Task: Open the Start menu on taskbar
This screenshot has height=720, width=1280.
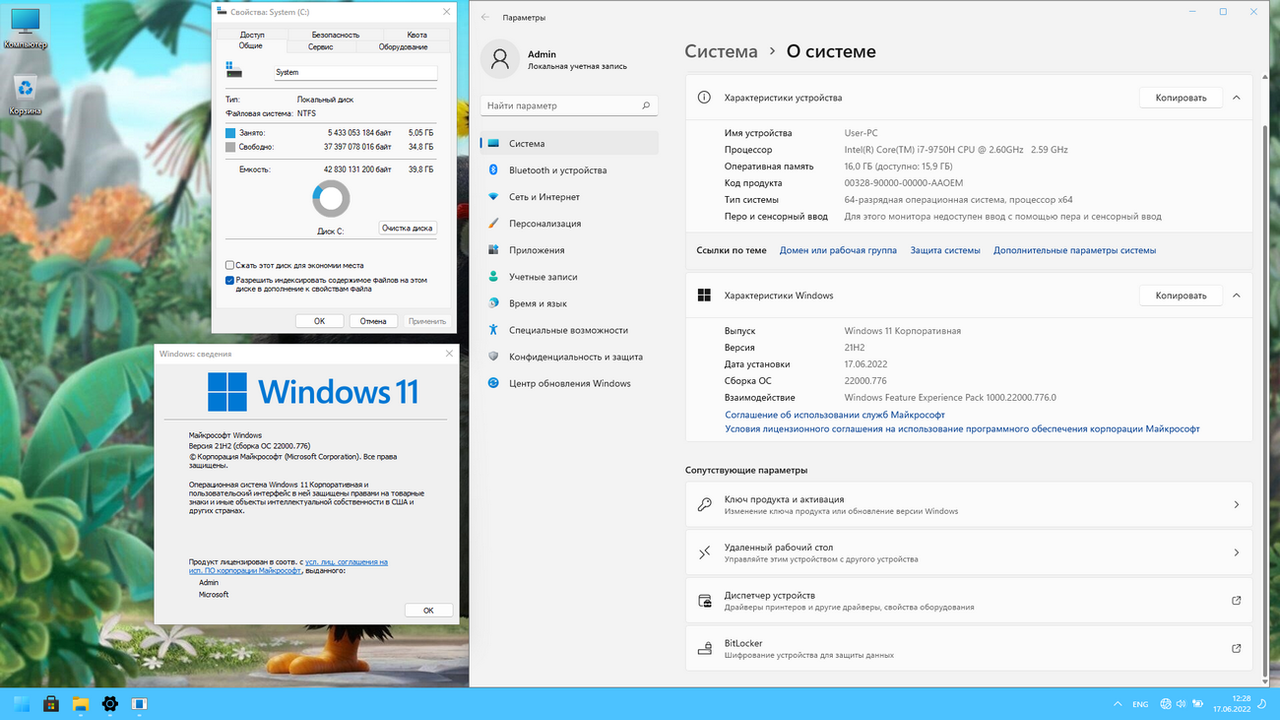Action: tap(21, 704)
